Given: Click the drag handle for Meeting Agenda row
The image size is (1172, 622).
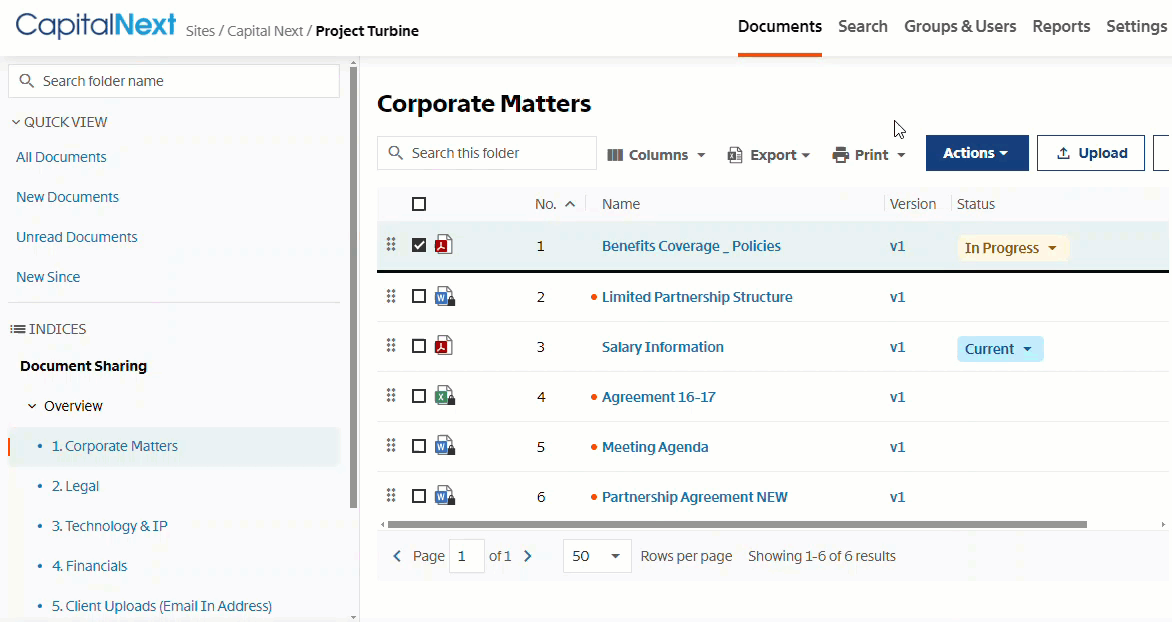Looking at the screenshot, I should pos(391,446).
